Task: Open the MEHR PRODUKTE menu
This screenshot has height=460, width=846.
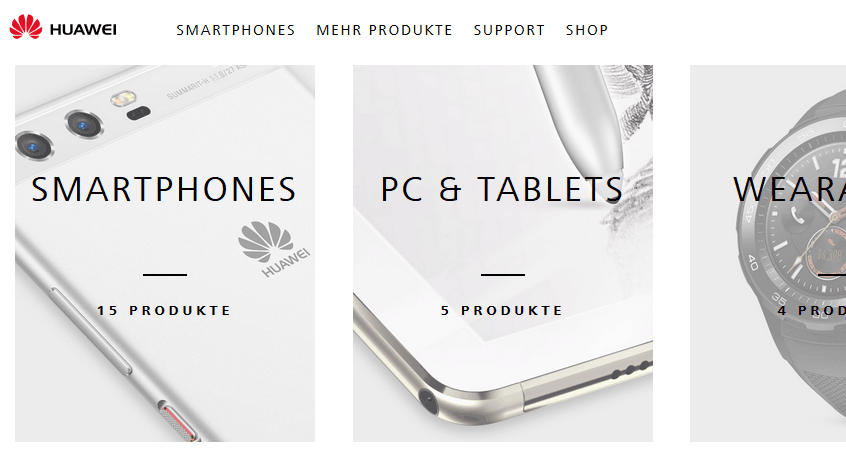Action: click(x=384, y=30)
